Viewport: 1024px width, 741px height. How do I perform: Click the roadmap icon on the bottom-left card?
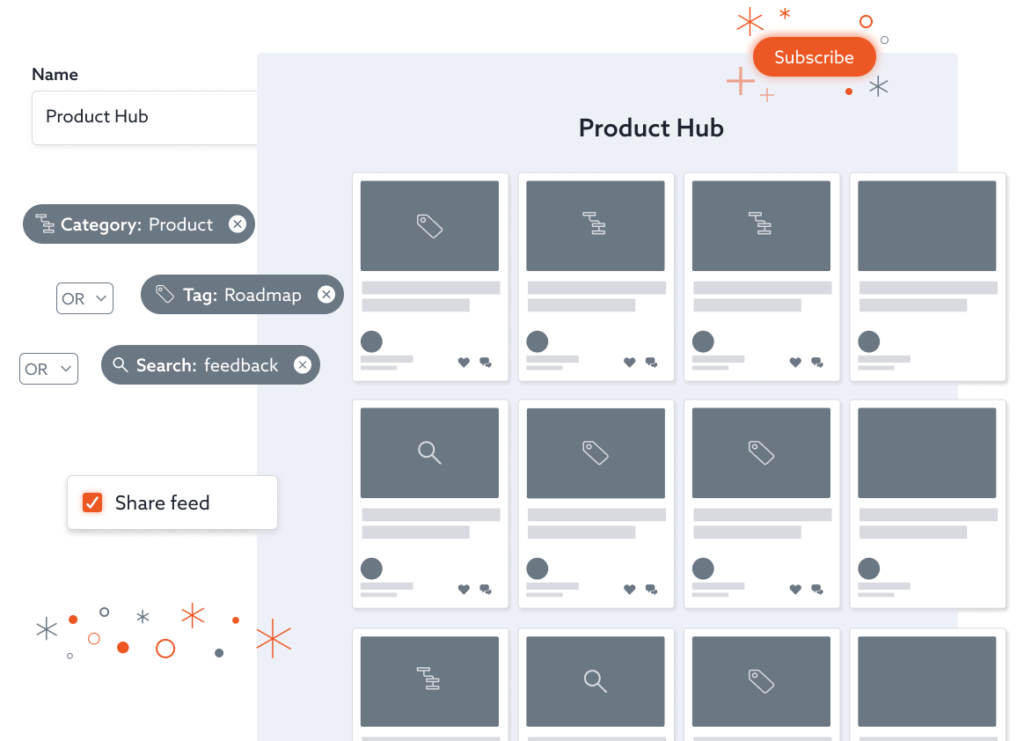tap(429, 681)
